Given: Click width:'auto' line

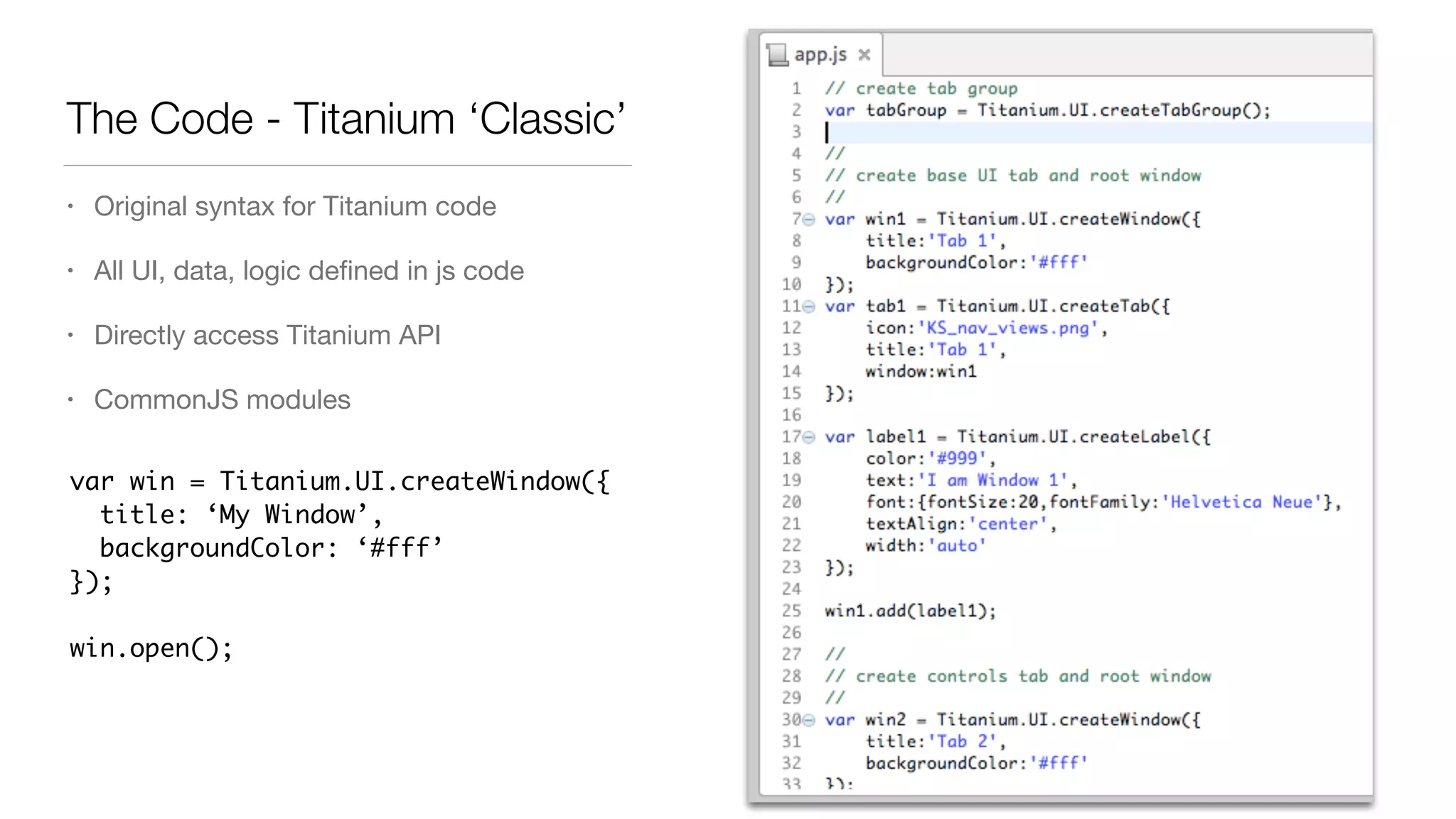Looking at the screenshot, I should click(926, 546).
